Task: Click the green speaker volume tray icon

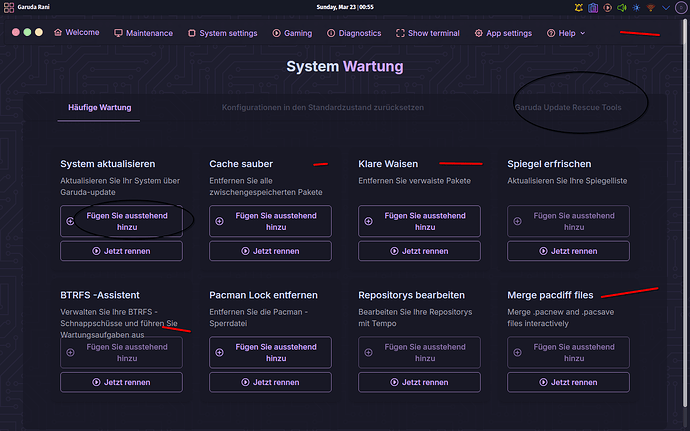Action: pyautogui.click(x=622, y=7)
